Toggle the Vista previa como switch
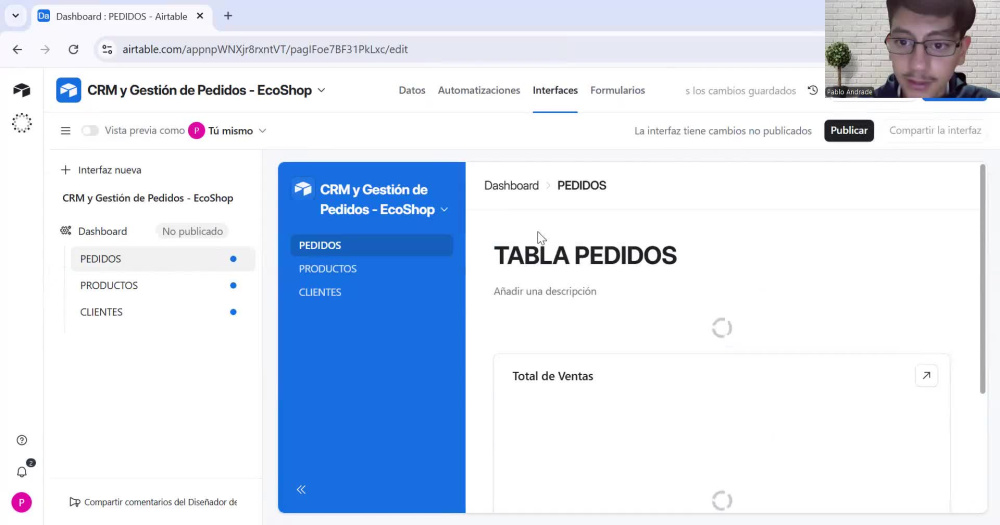The image size is (1000, 525). pyautogui.click(x=89, y=131)
